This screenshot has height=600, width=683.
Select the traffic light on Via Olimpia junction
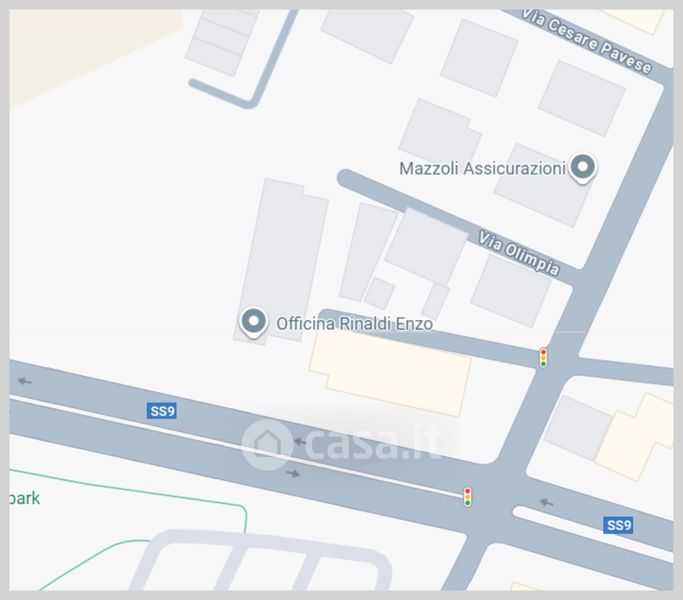pos(543,357)
